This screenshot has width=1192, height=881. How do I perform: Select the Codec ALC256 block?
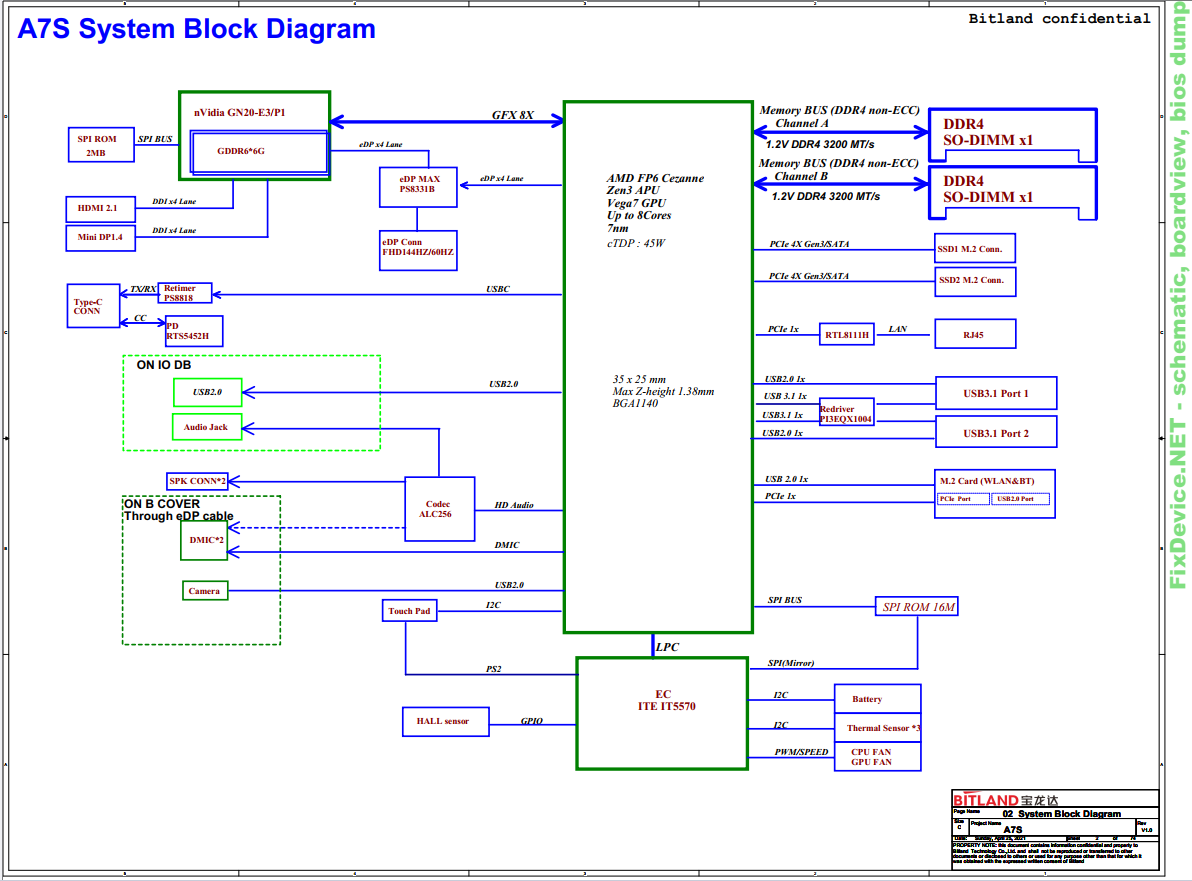pos(439,509)
